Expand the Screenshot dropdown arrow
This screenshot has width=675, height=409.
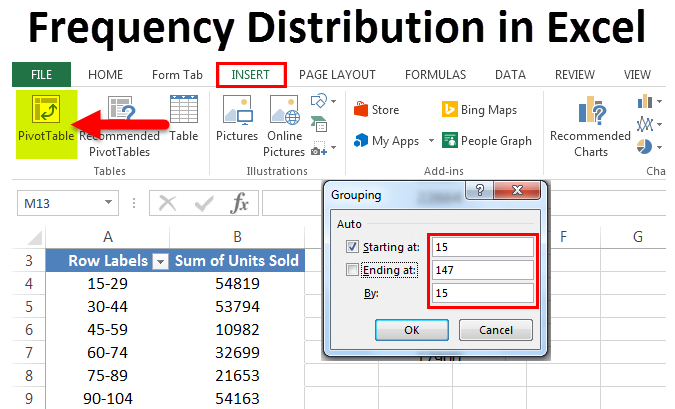point(334,148)
